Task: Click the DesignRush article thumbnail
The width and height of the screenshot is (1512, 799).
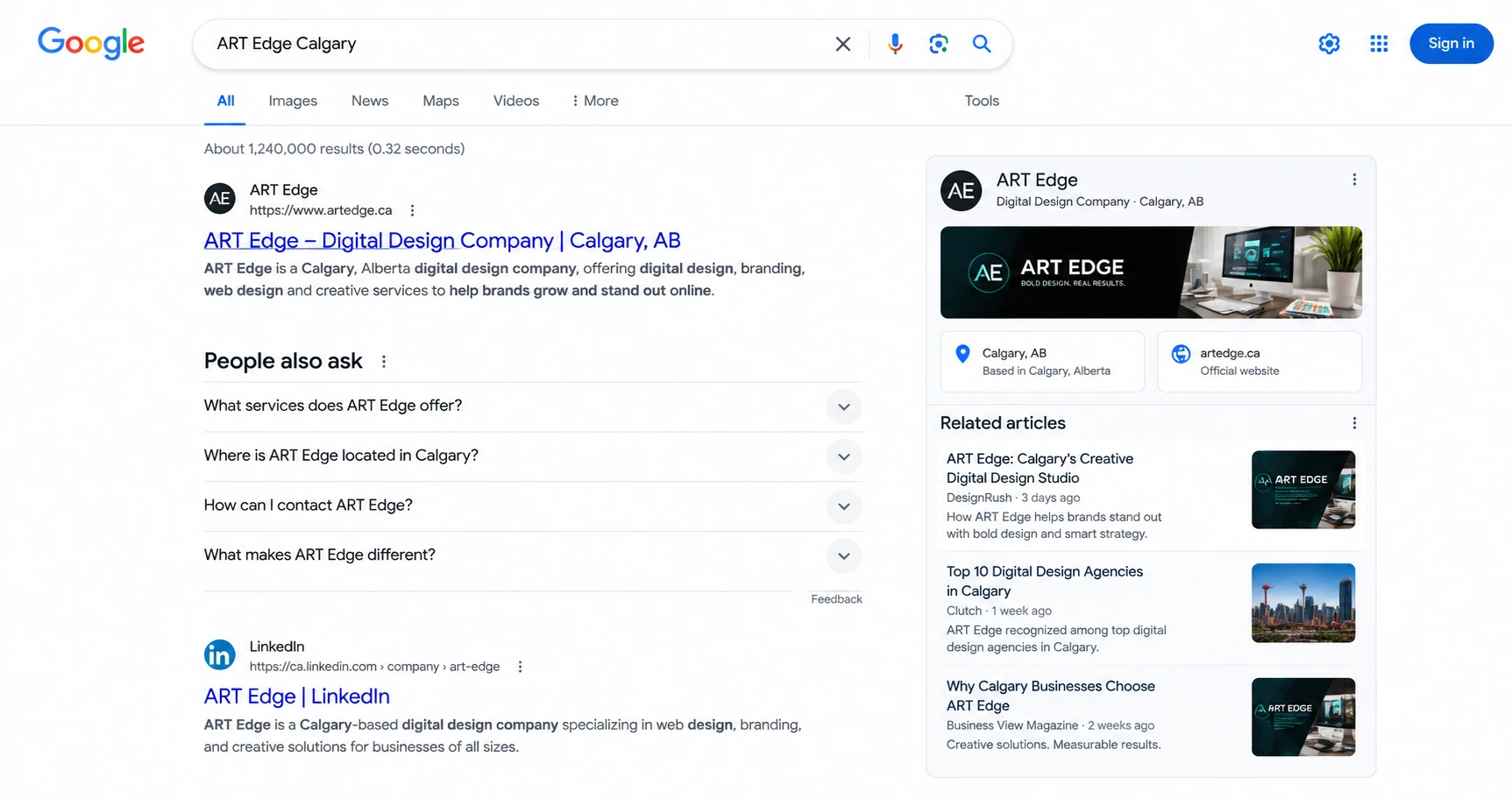Action: [1303, 490]
